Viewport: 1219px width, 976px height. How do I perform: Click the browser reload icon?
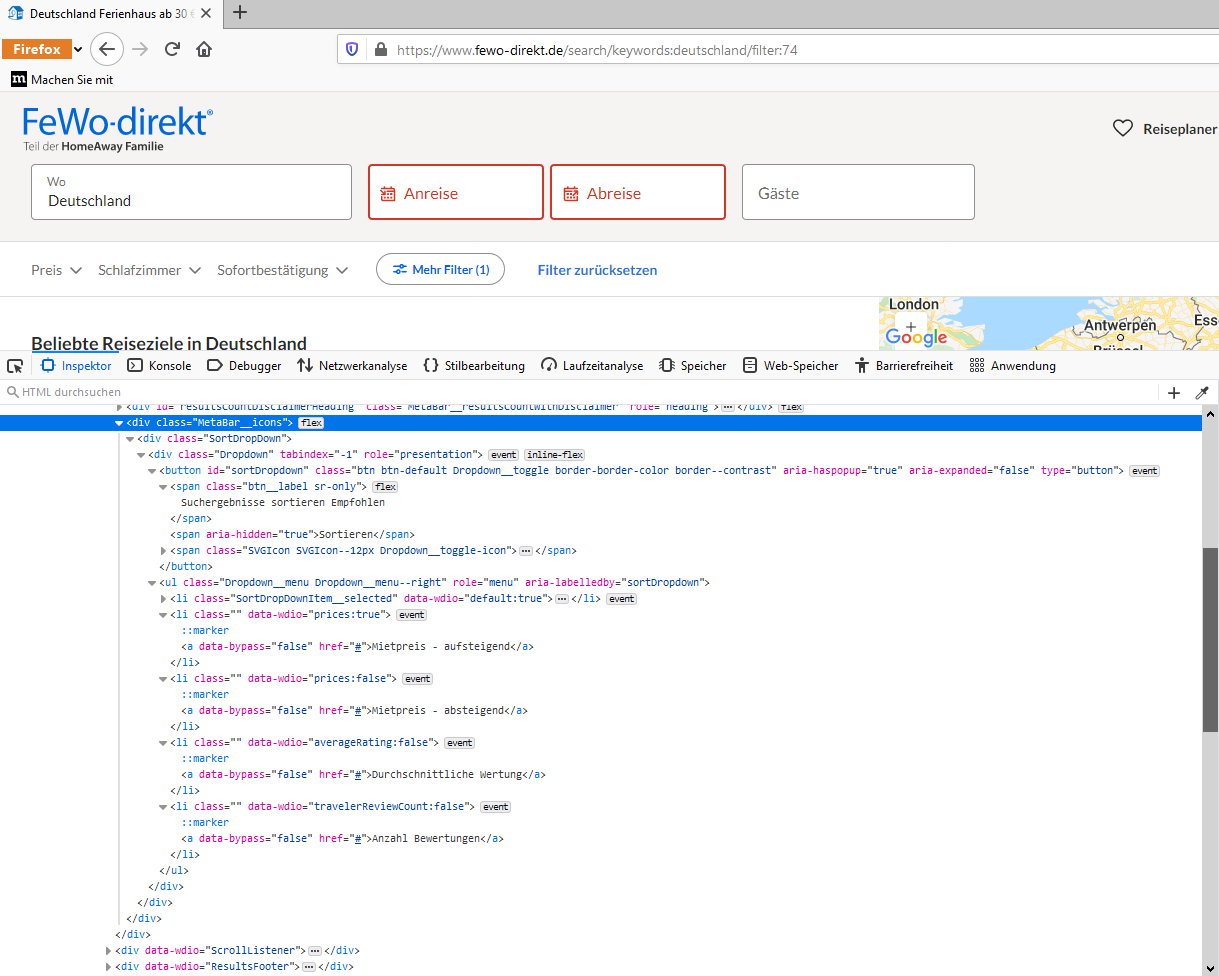[x=172, y=49]
